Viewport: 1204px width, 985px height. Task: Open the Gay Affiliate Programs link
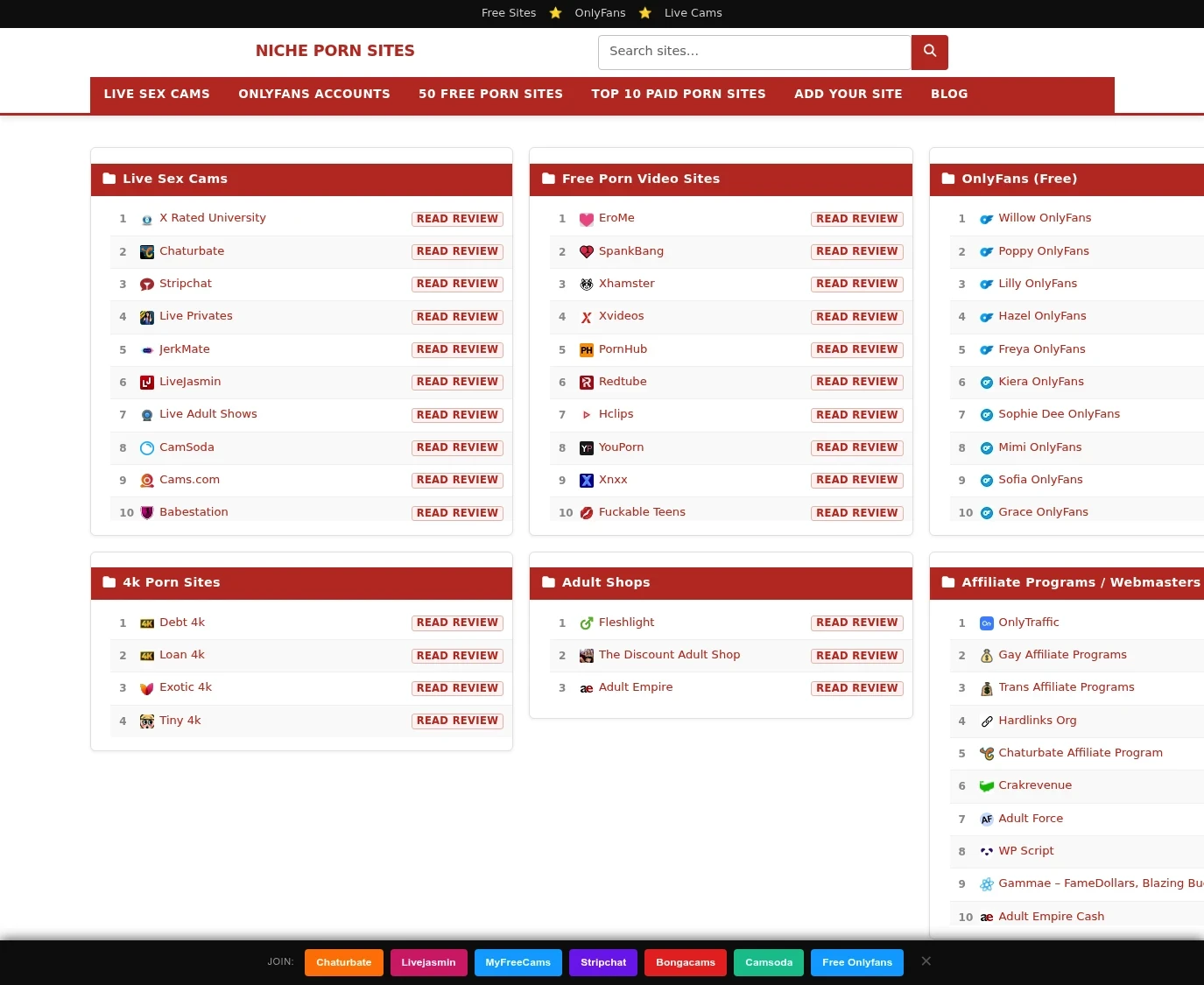1063,655
